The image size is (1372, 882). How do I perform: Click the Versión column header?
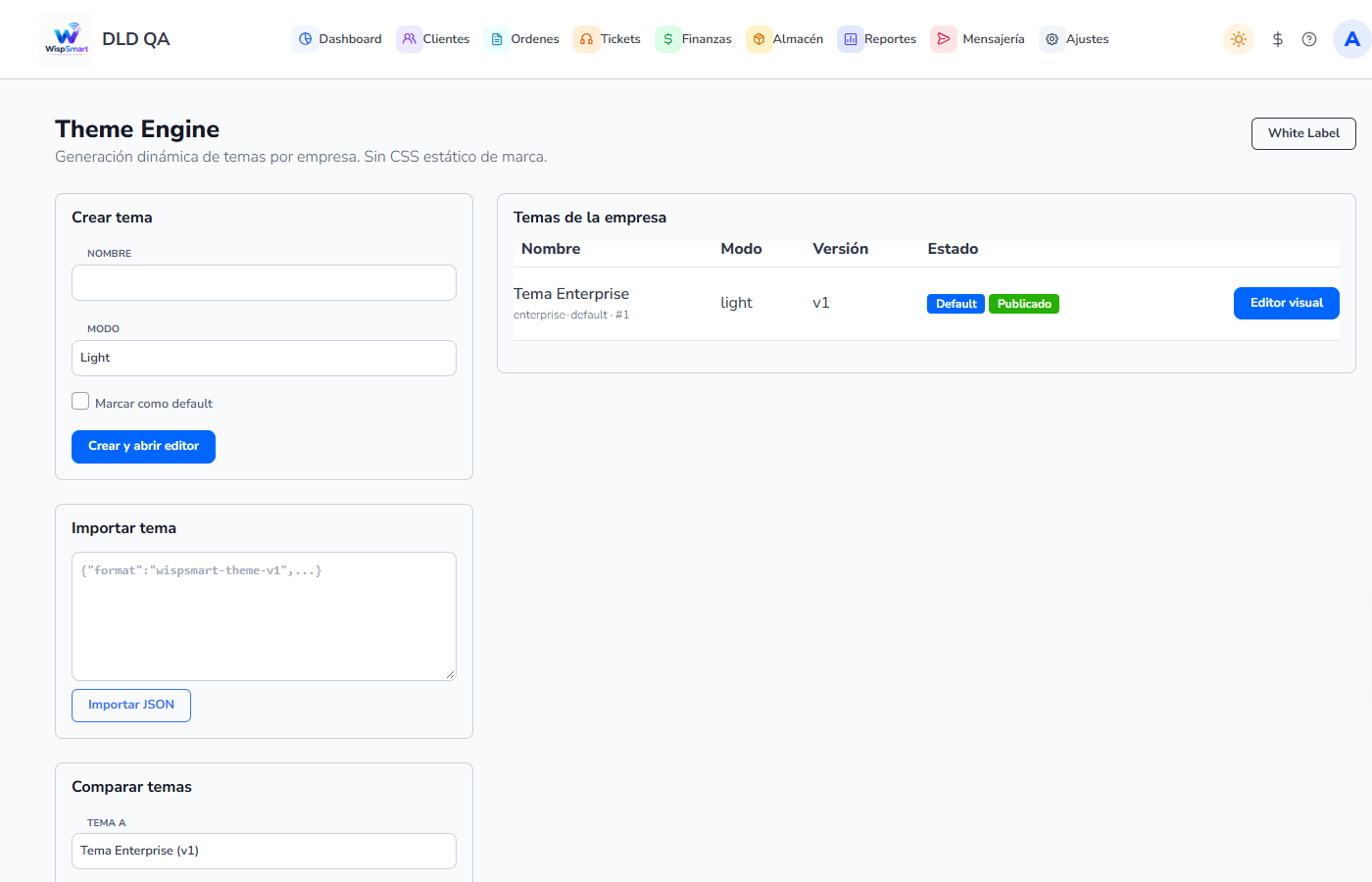tap(840, 249)
